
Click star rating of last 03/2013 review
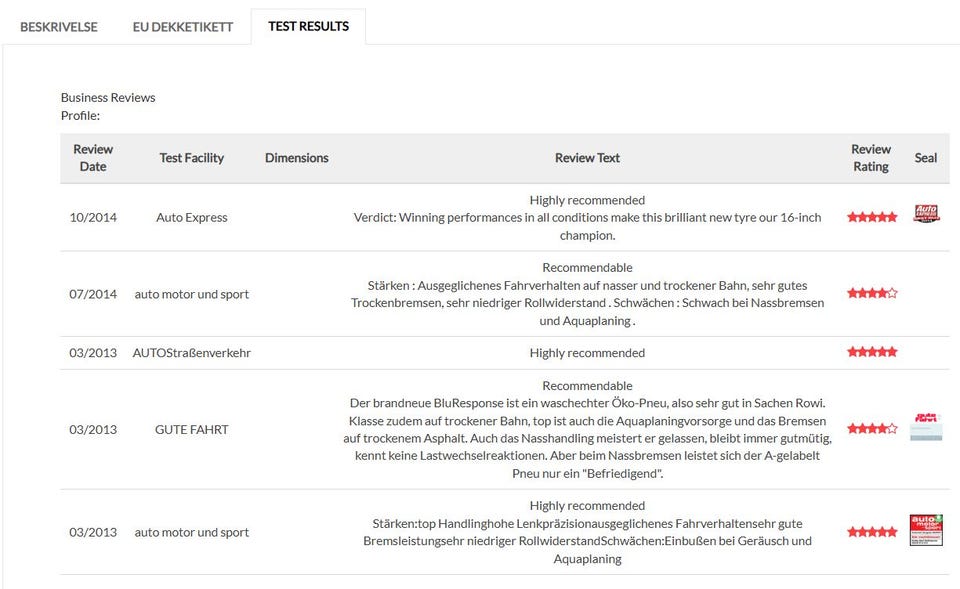[x=872, y=532]
